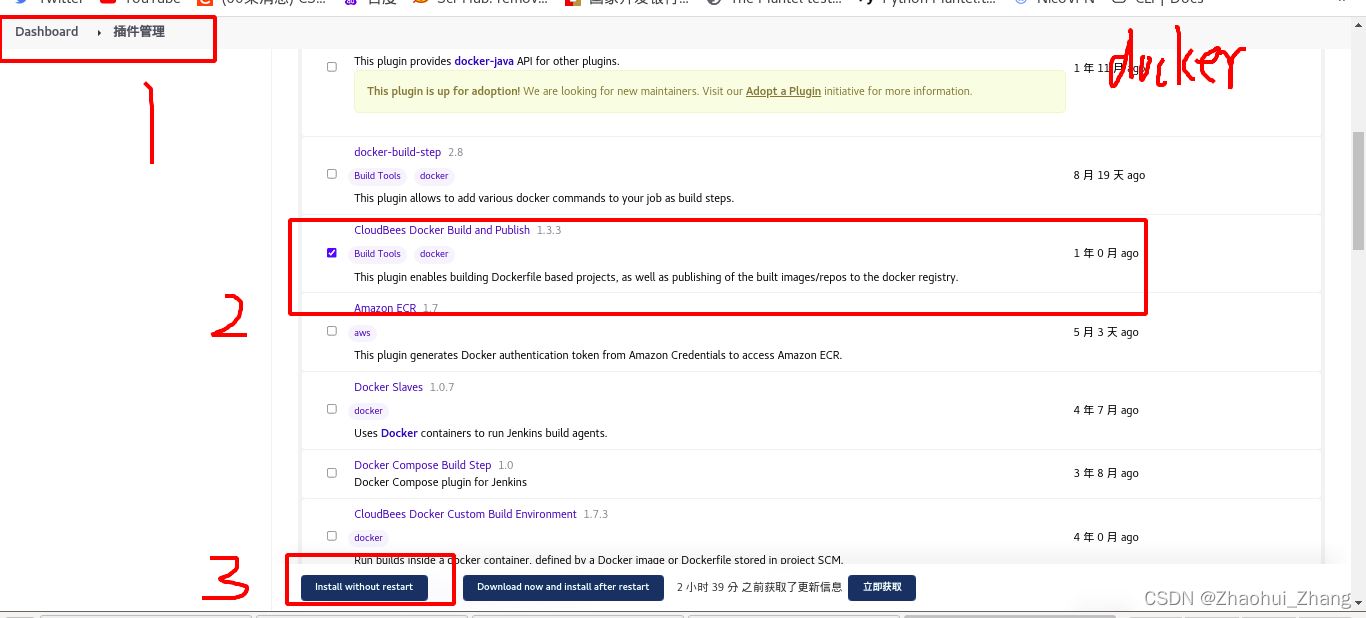This screenshot has height=618, width=1366.
Task: Open the docker-build-step plugin link
Action: pos(397,152)
